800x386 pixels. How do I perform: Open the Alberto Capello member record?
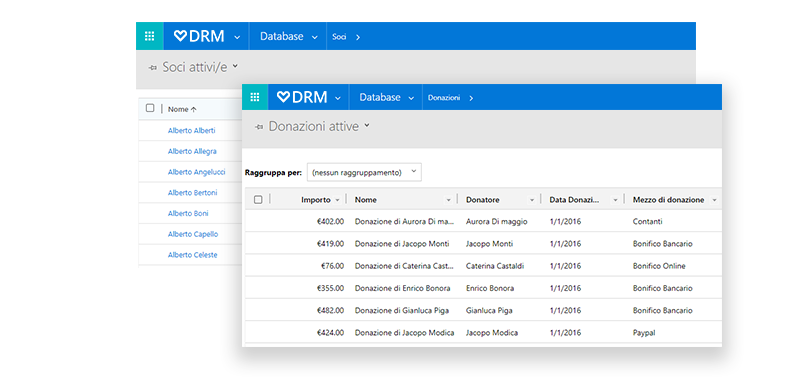tap(193, 234)
